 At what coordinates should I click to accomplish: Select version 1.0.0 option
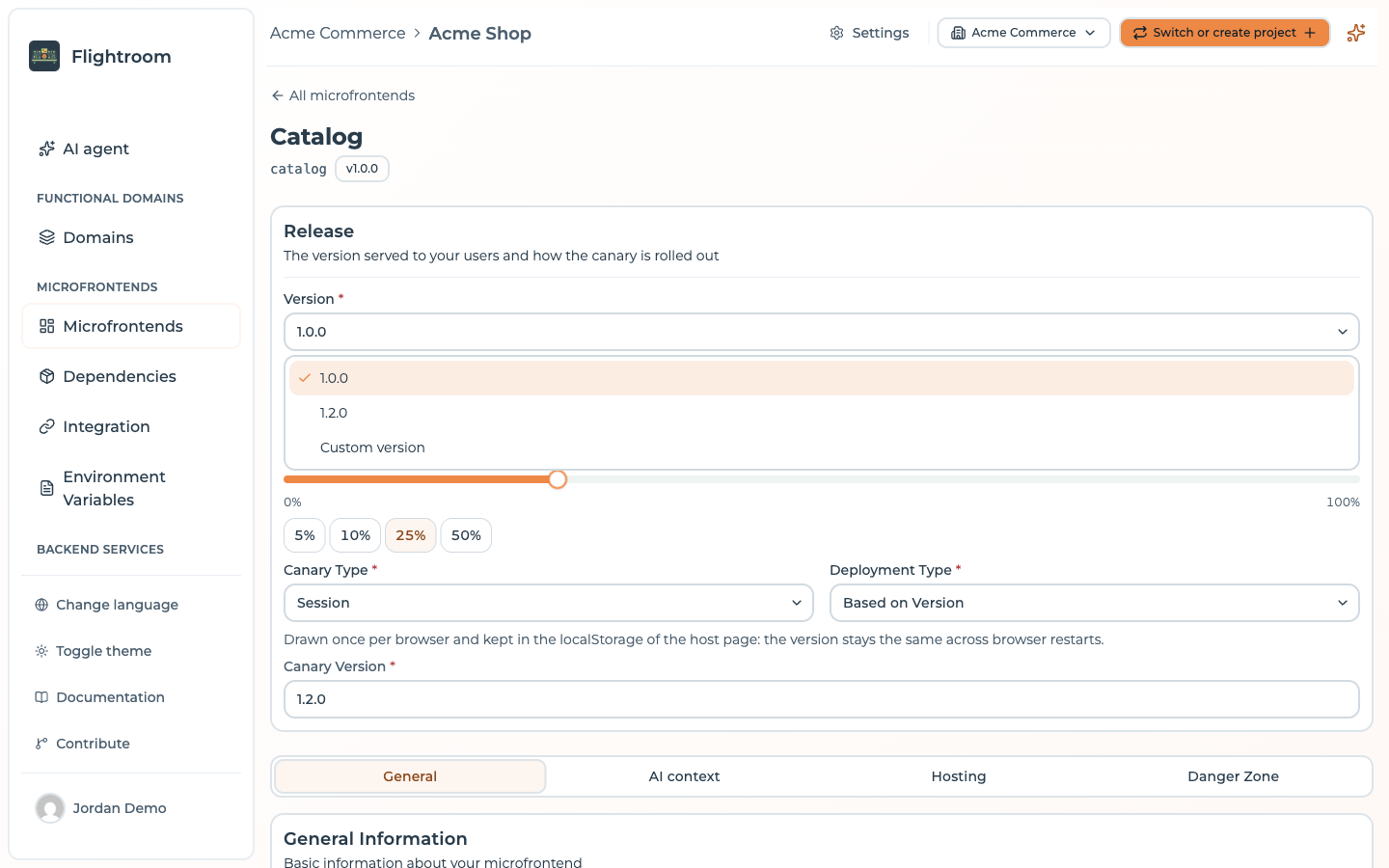(822, 378)
